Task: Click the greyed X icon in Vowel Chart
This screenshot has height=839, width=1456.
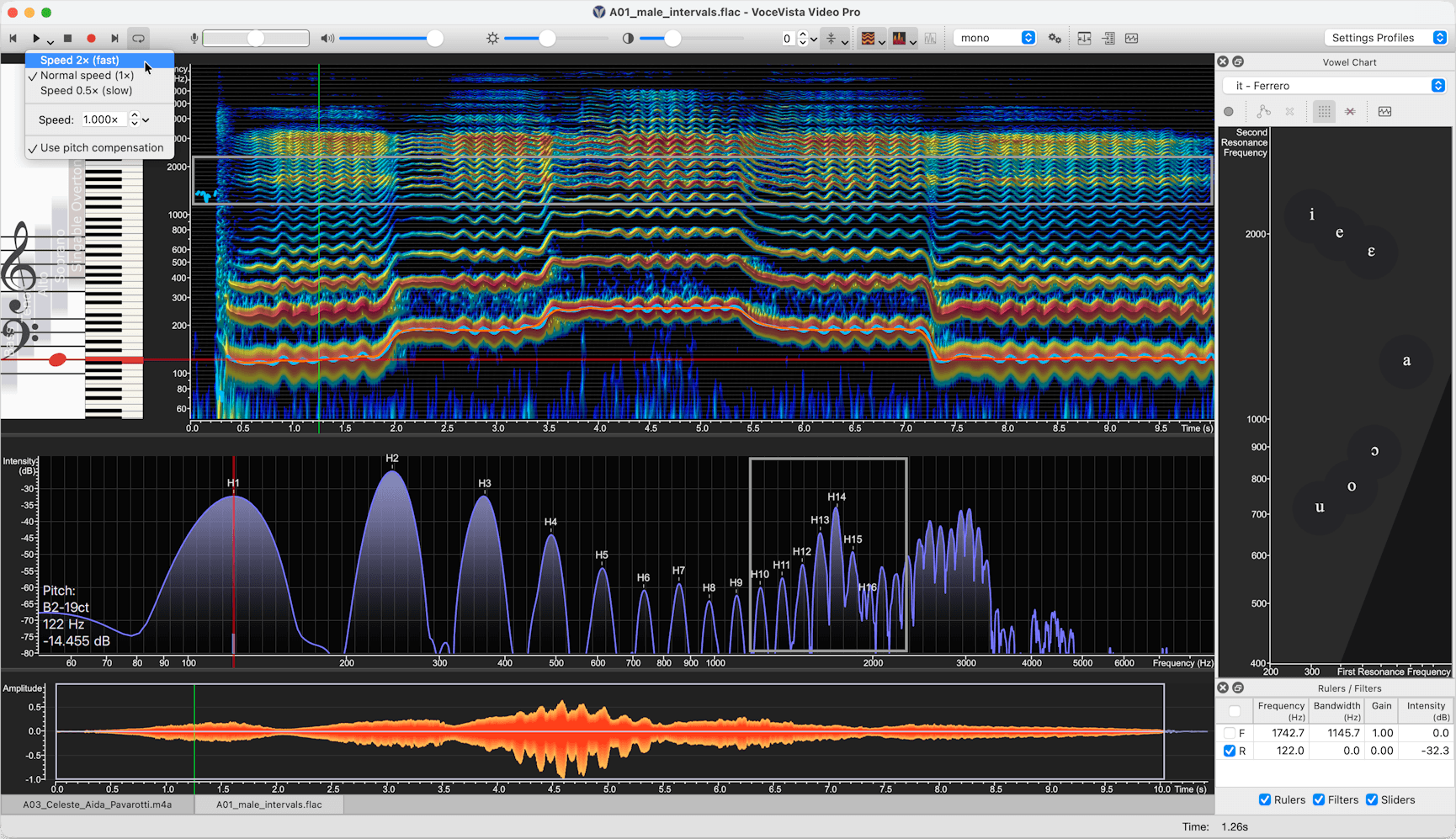Action: (1289, 112)
